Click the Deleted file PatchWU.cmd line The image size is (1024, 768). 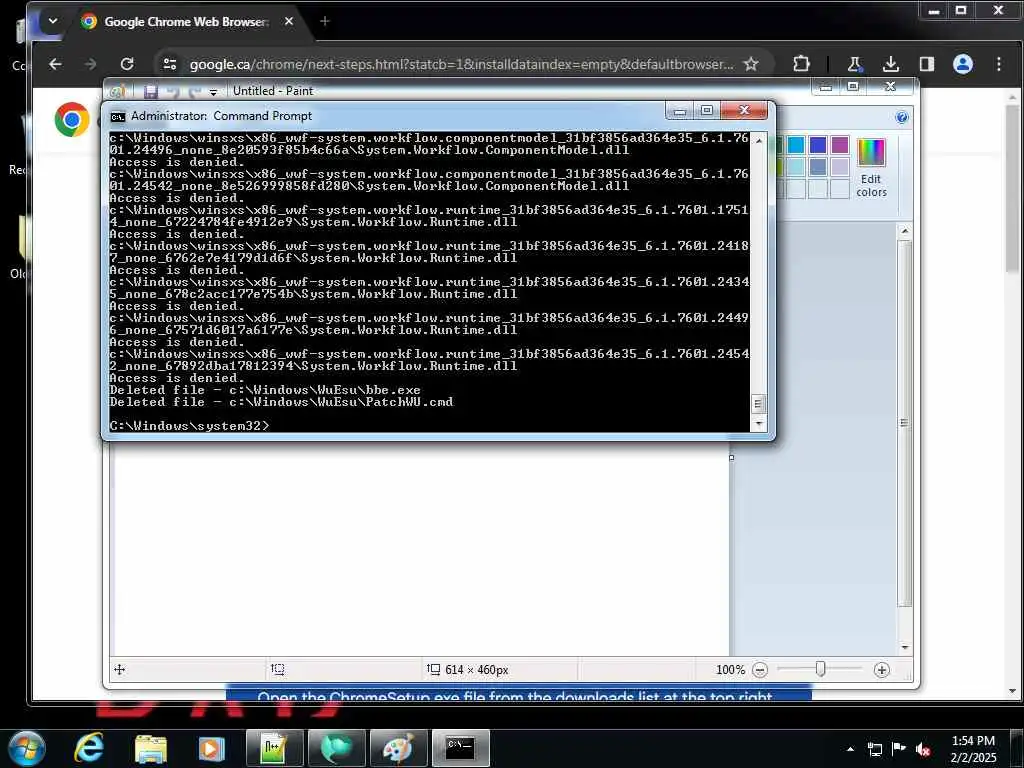(x=281, y=402)
